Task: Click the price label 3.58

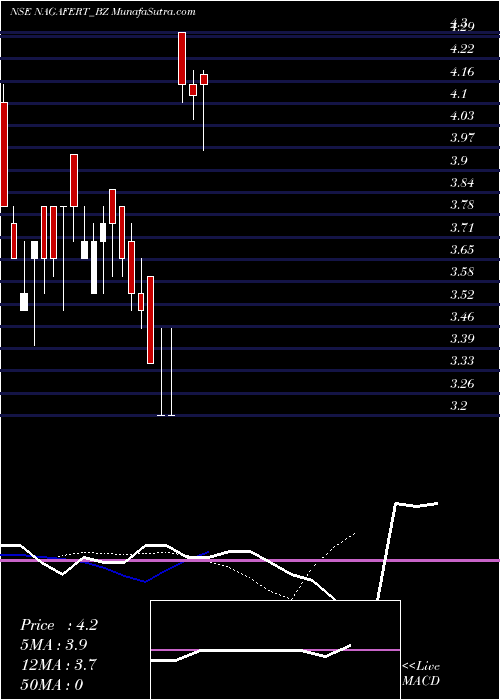Action: (x=462, y=272)
